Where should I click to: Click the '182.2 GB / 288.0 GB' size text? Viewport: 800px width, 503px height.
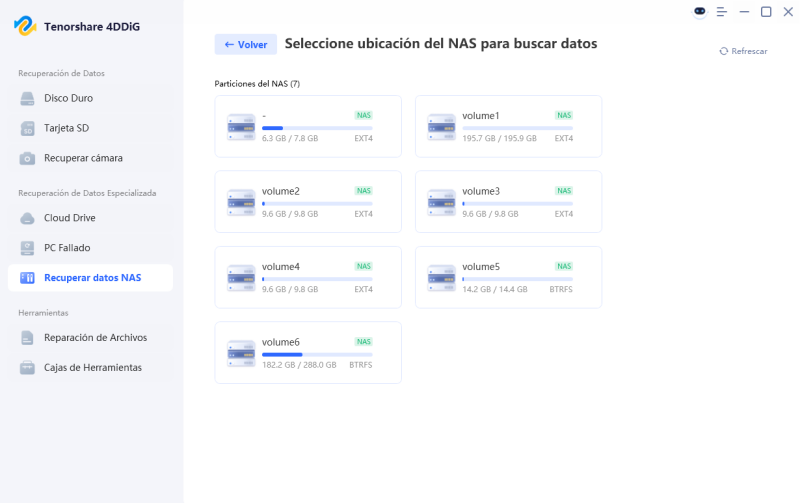(299, 365)
